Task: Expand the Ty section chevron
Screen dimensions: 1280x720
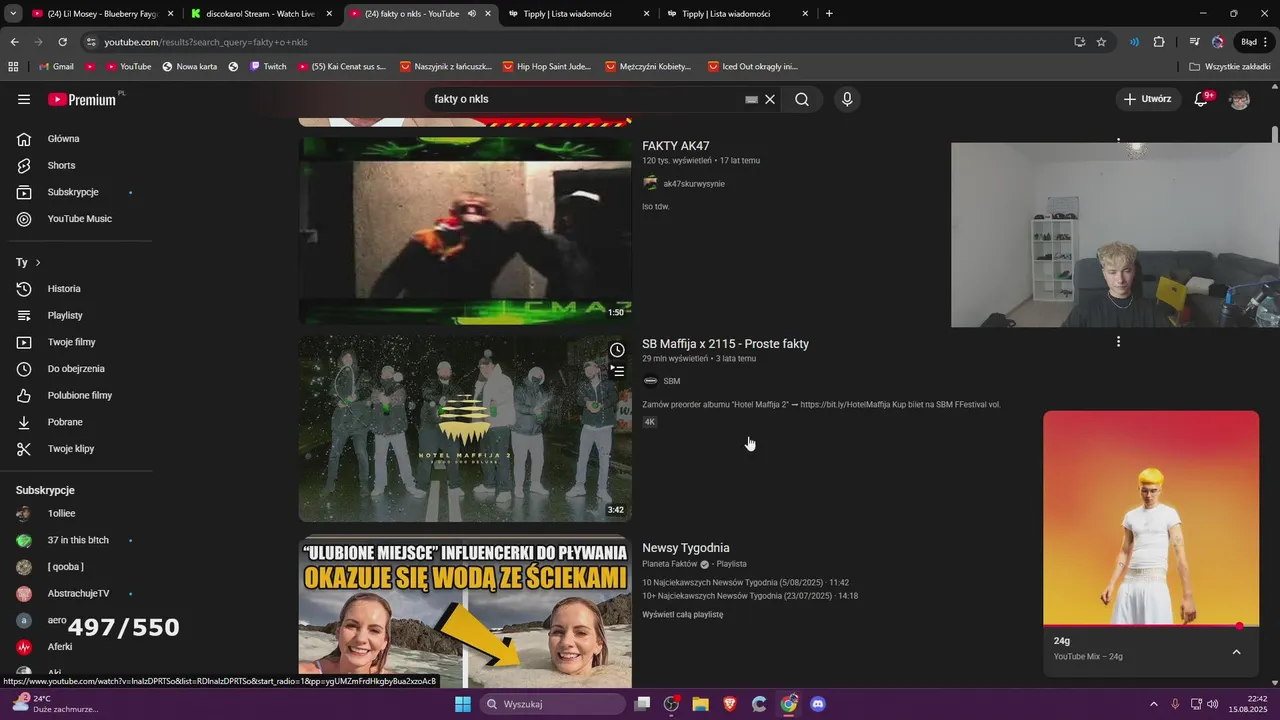Action: 38,262
